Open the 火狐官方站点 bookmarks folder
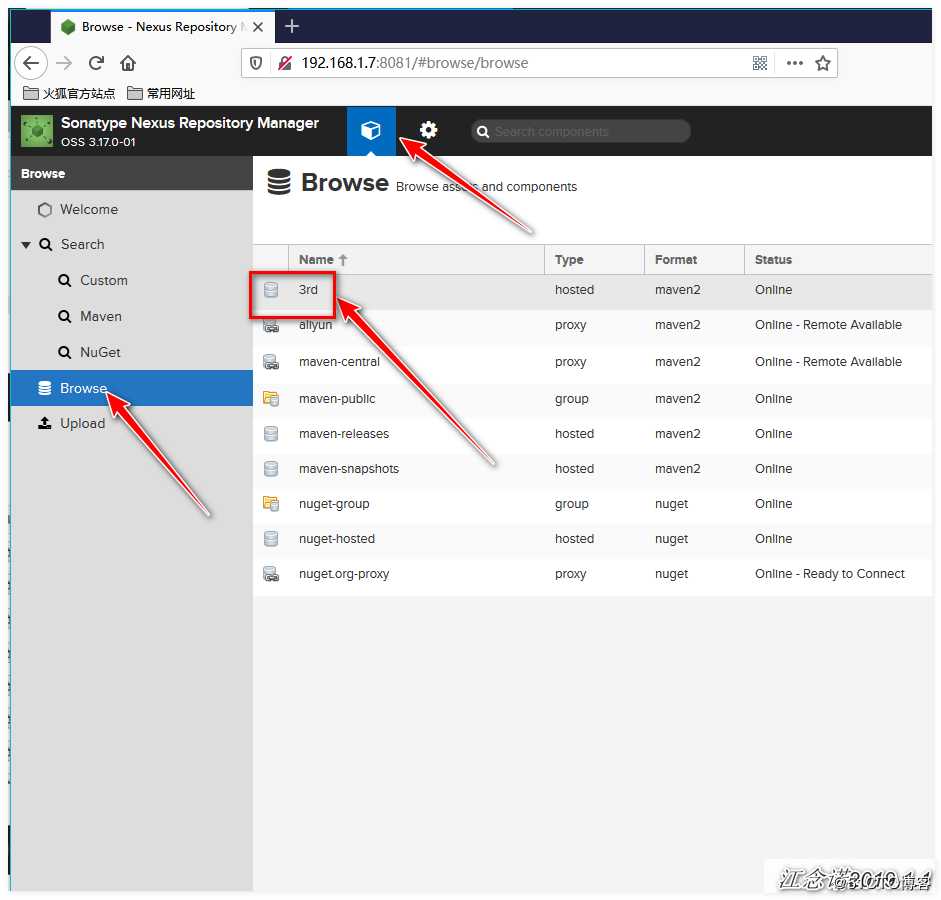This screenshot has height=900, width=941. (x=69, y=94)
